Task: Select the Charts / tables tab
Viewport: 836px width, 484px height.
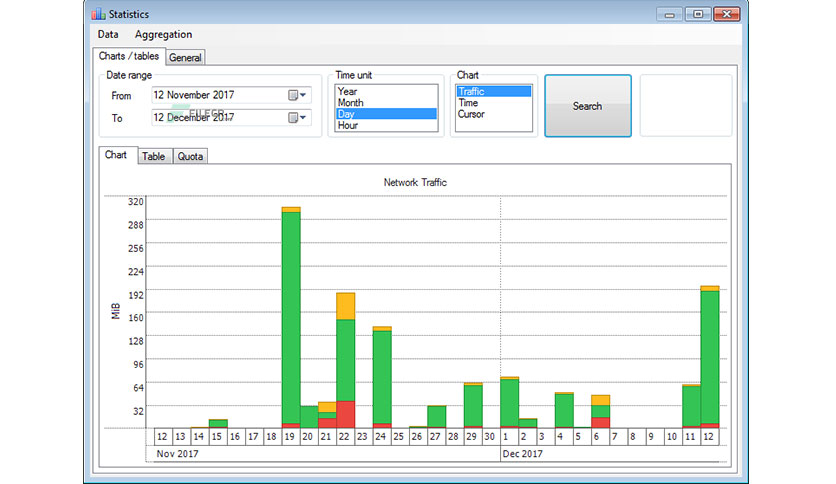Action: [x=128, y=56]
